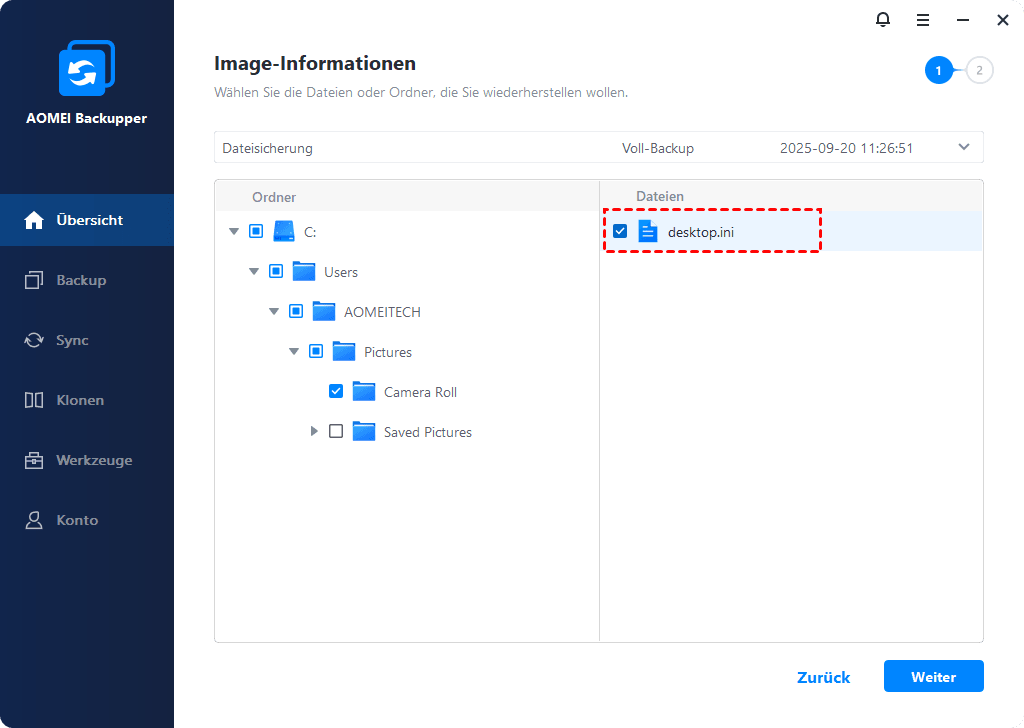Click the Werkzeuge toolbox icon
This screenshot has height=728, width=1024.
[34, 460]
